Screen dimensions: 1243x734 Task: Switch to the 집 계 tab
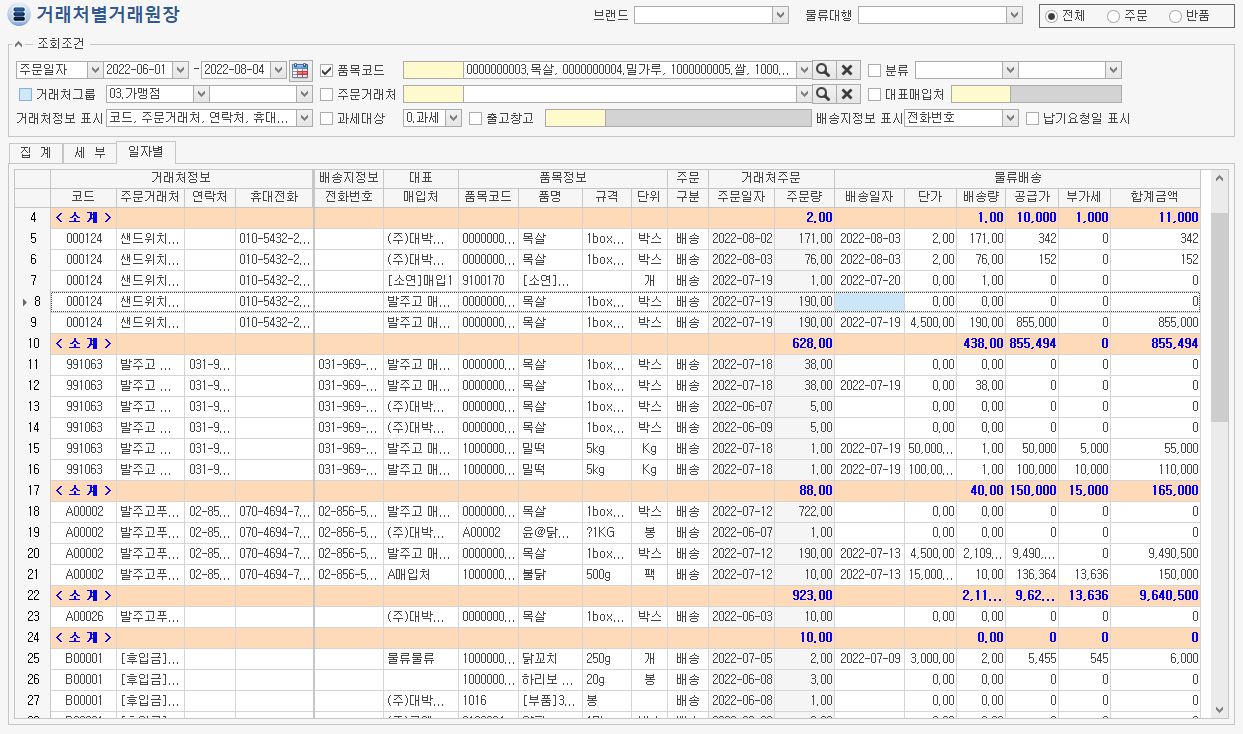pyautogui.click(x=35, y=153)
